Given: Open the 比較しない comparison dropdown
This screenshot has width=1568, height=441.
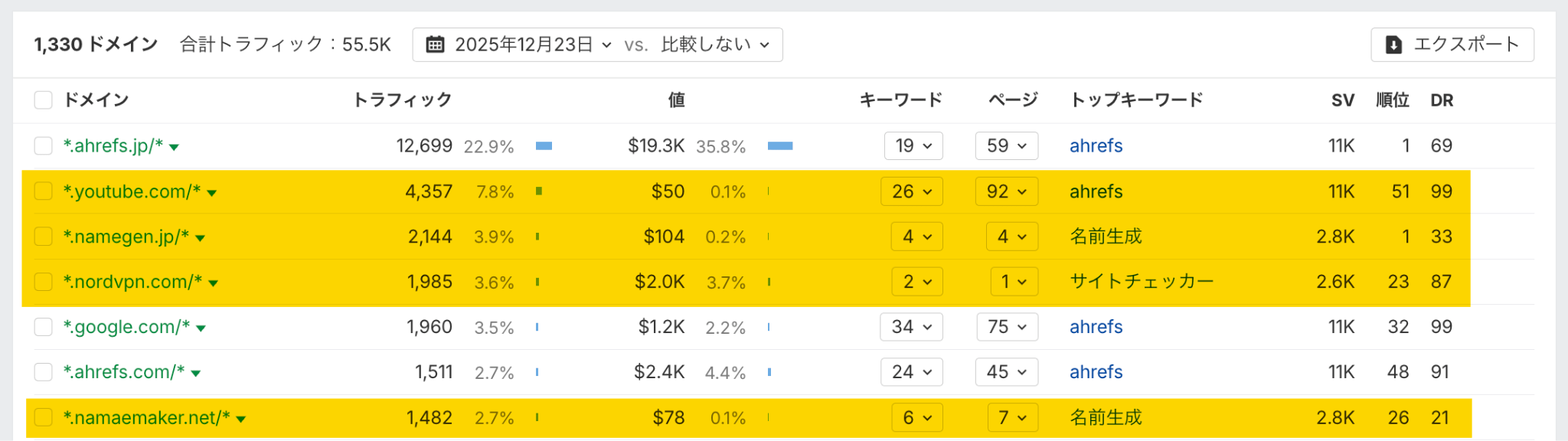Looking at the screenshot, I should pos(715,45).
